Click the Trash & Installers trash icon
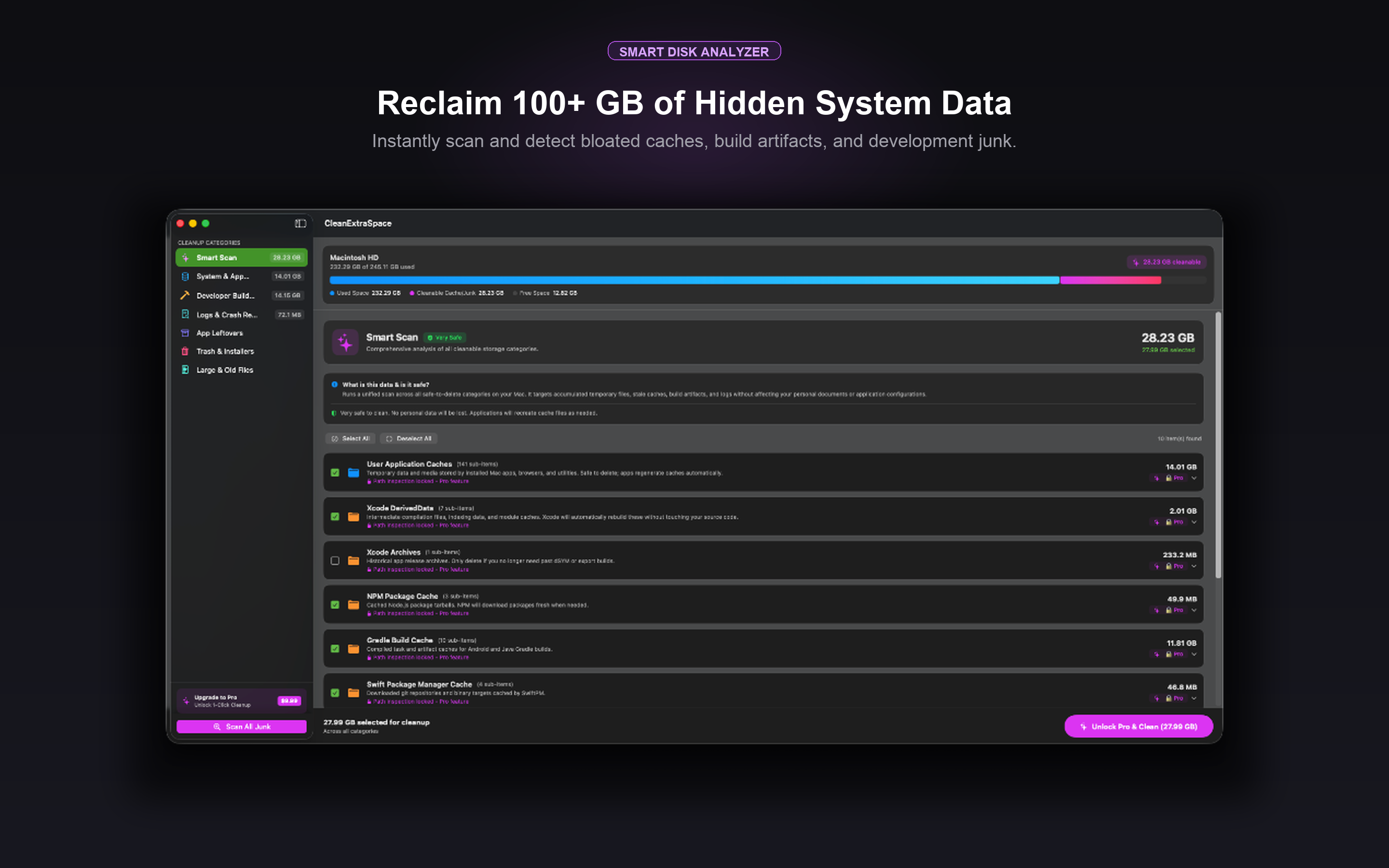Screen dimensions: 1389x868 click(185, 352)
